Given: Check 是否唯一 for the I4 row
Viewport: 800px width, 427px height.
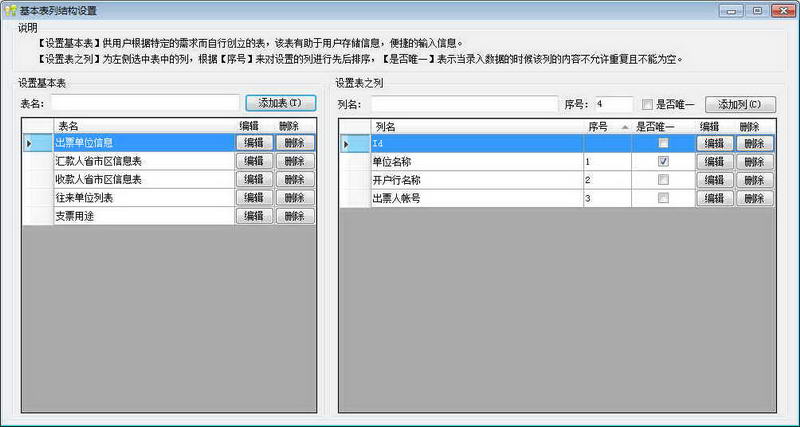Looking at the screenshot, I should tap(663, 144).
